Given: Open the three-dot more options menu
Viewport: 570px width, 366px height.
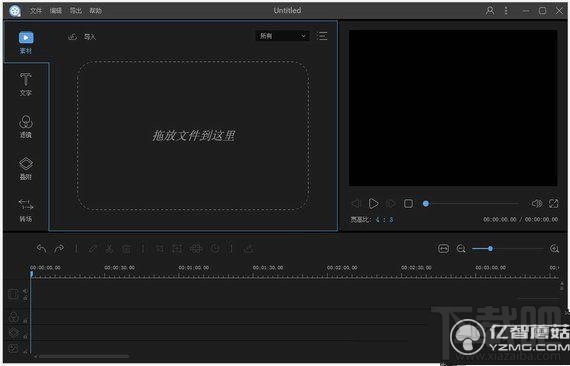Looking at the screenshot, I should click(506, 11).
